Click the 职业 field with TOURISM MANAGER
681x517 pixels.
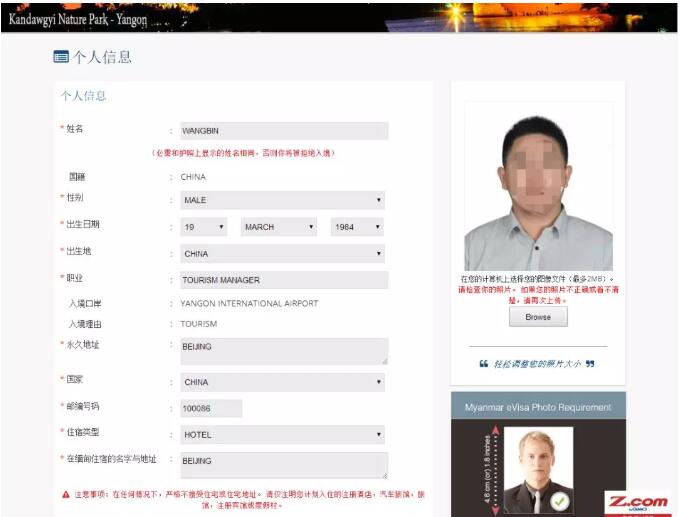[x=283, y=280]
